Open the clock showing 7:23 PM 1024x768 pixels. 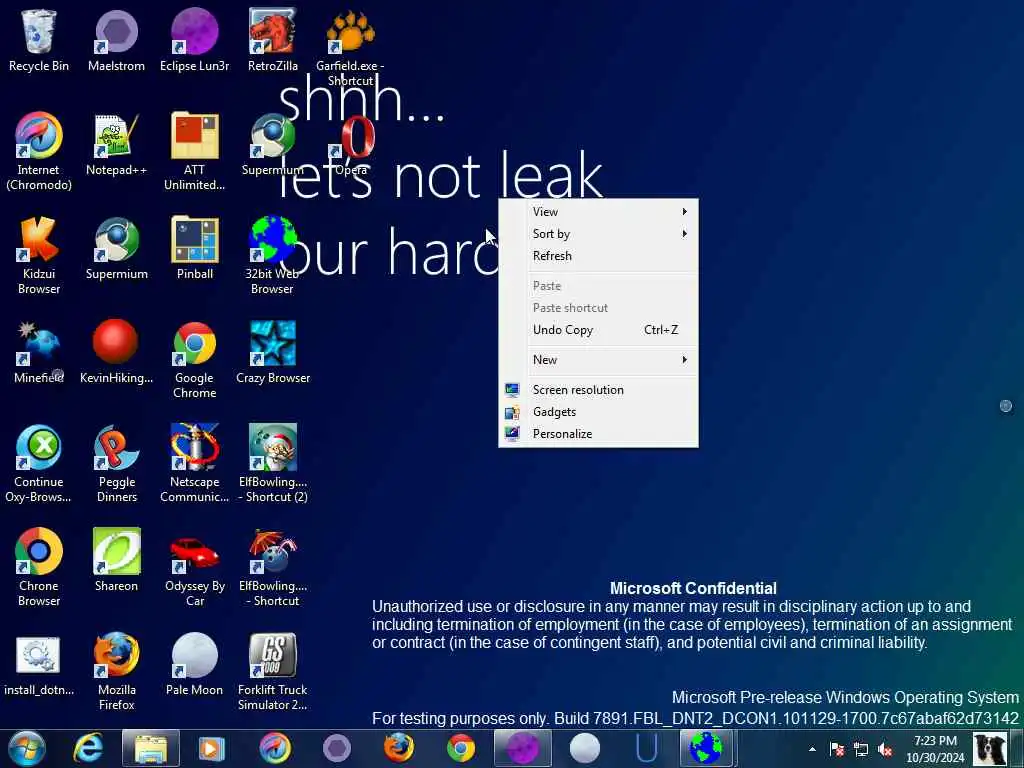[x=935, y=749]
